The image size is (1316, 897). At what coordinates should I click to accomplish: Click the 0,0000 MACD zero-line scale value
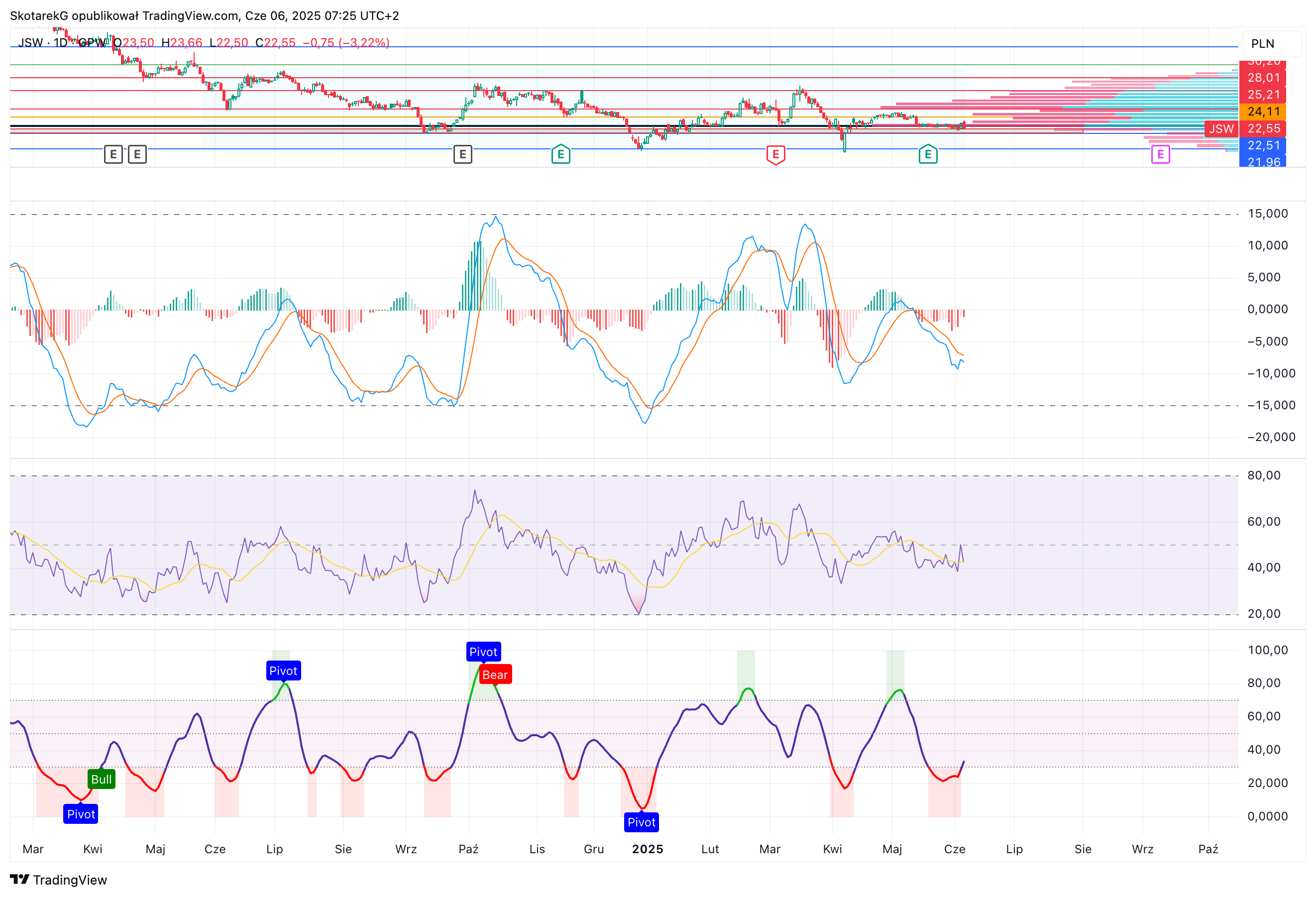point(1268,309)
